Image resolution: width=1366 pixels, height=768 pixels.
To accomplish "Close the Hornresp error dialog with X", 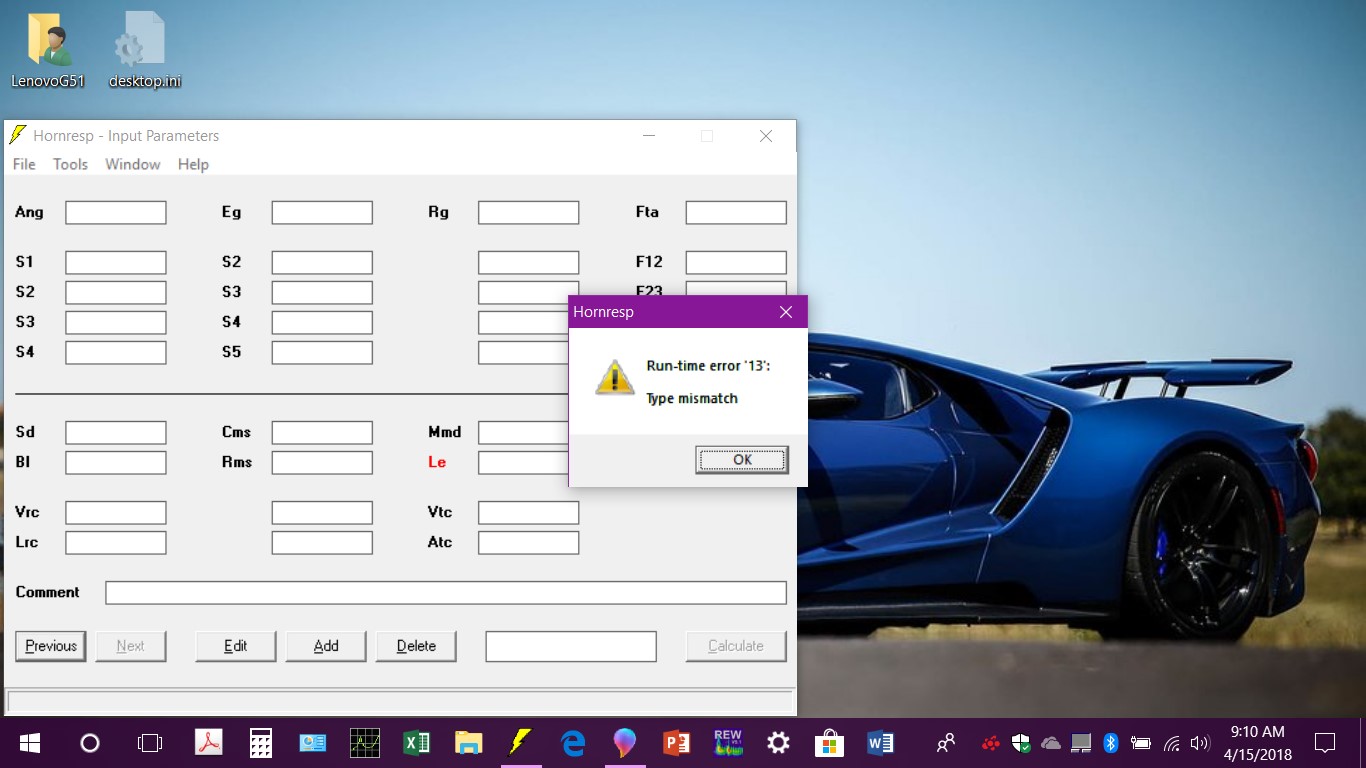I will [786, 312].
